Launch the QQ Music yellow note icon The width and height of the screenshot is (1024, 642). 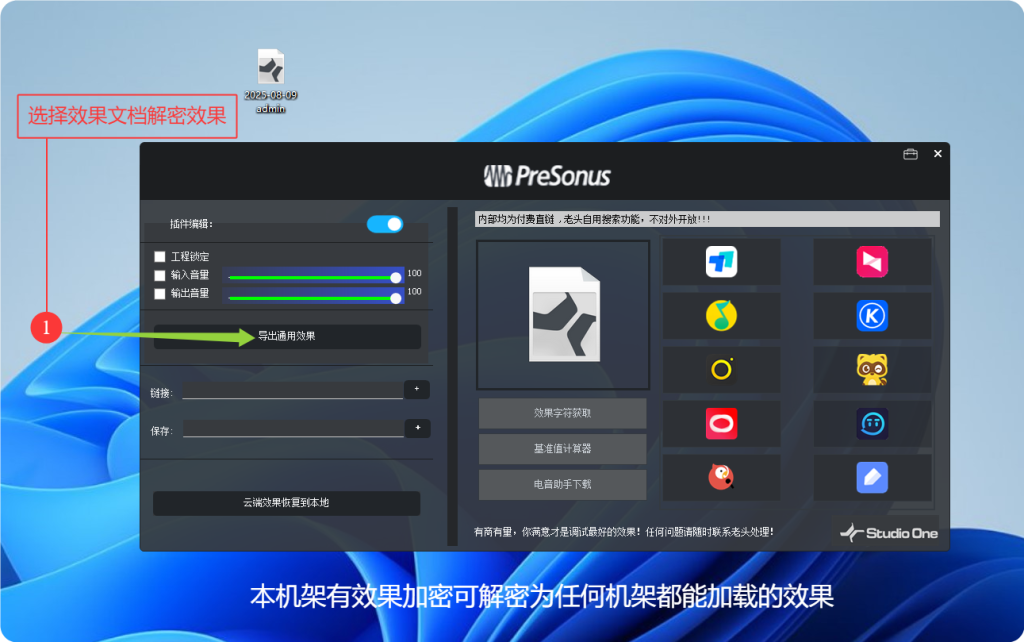point(721,315)
